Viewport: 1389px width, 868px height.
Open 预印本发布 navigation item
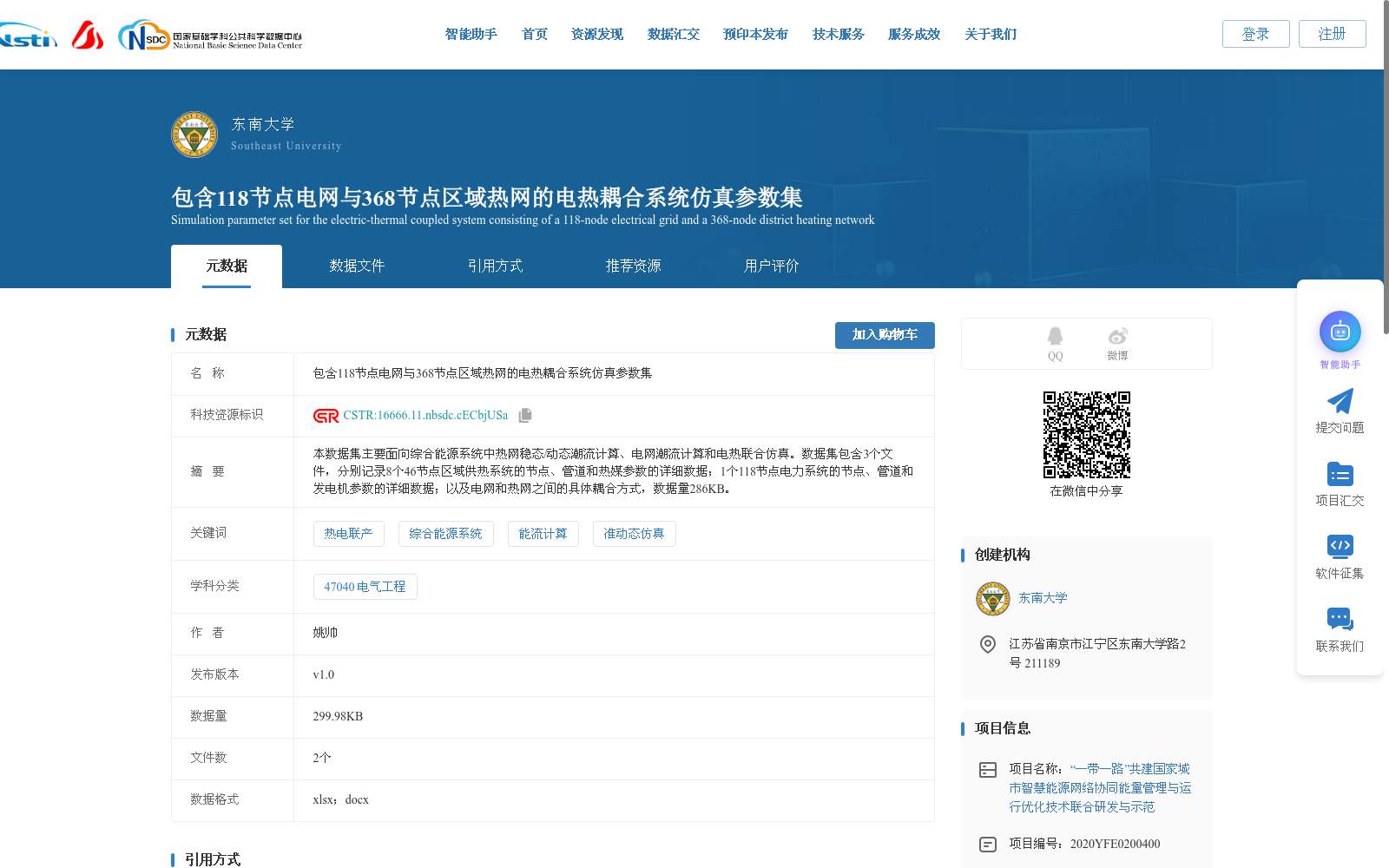[756, 35]
